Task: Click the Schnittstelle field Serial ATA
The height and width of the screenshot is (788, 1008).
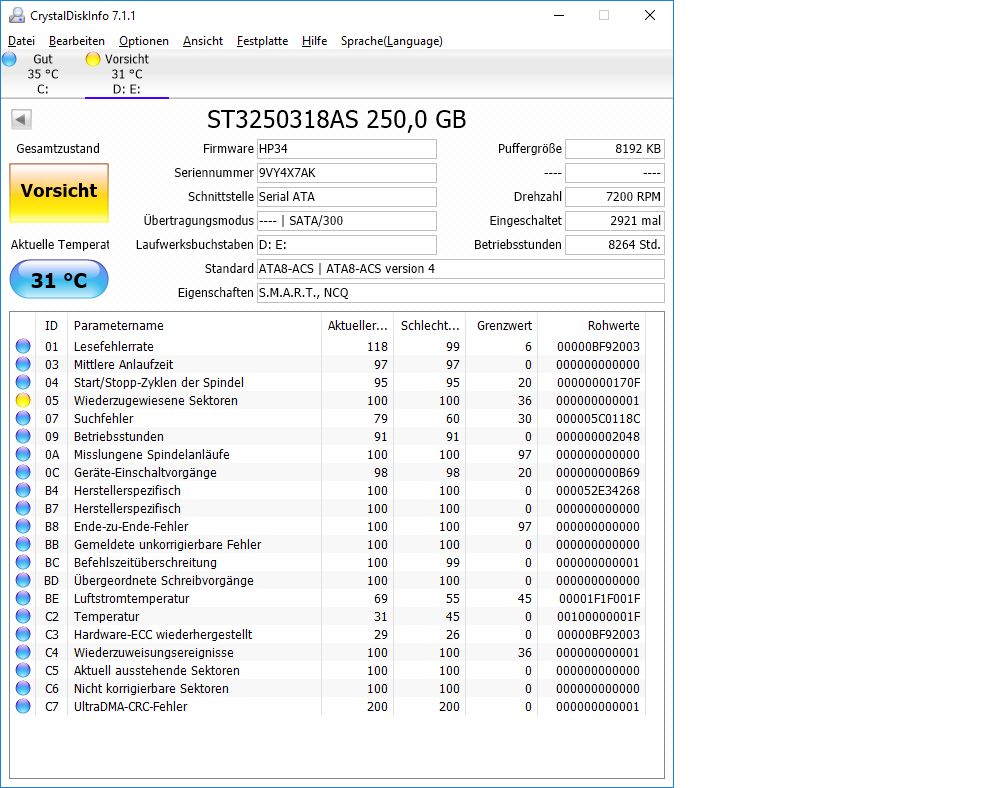Action: pyautogui.click(x=346, y=197)
